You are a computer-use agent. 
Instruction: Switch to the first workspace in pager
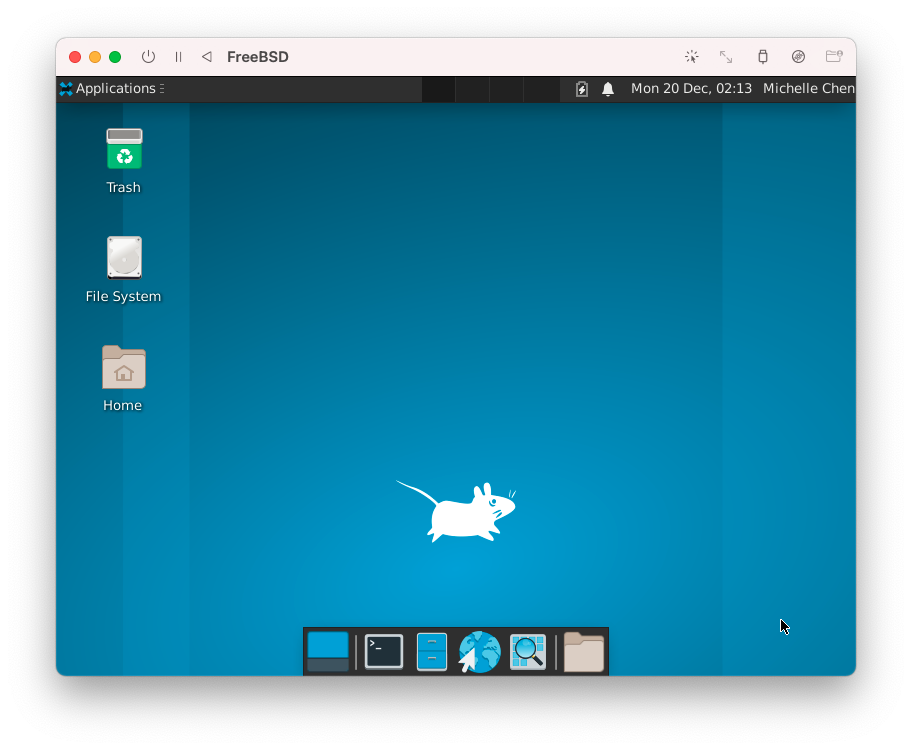(x=439, y=89)
